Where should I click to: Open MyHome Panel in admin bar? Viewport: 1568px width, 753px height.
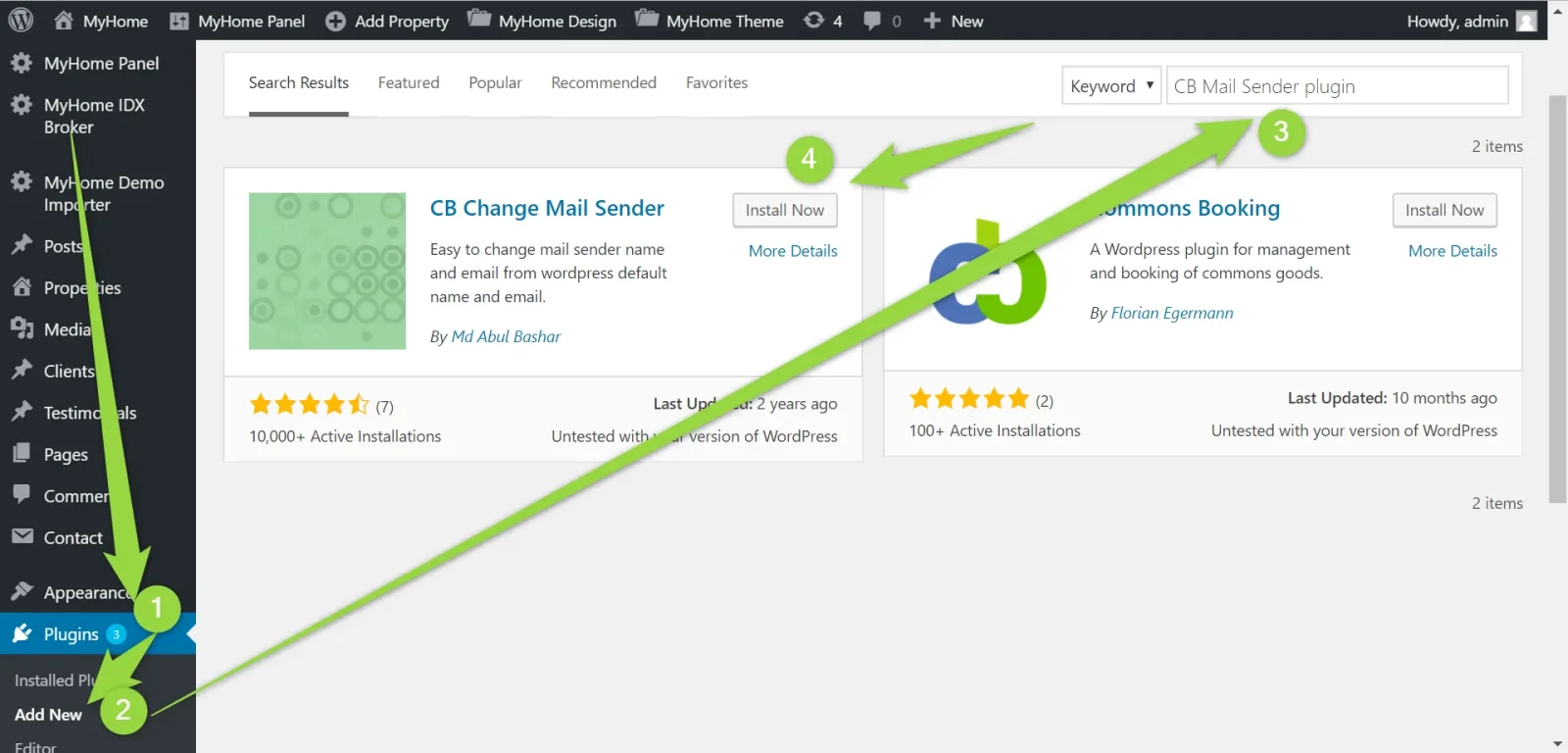pos(237,21)
